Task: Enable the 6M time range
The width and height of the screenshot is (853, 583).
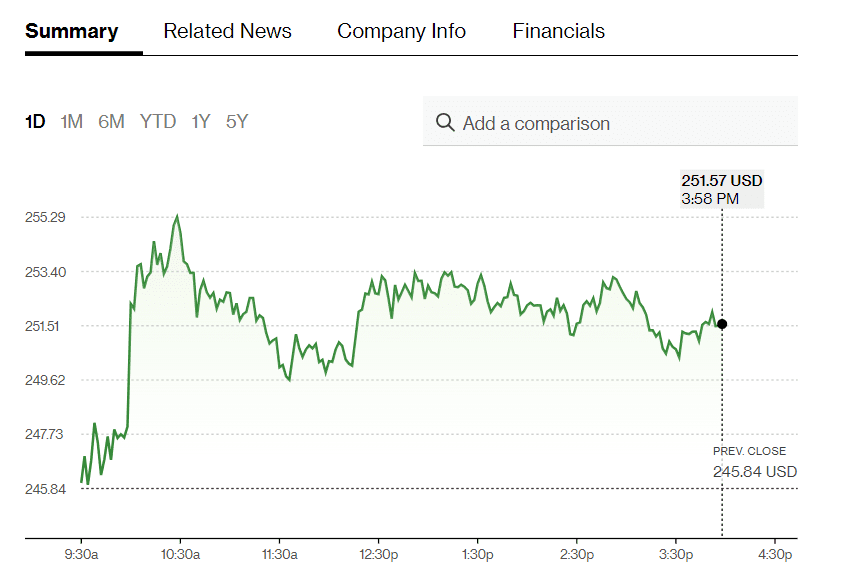Action: 111,121
